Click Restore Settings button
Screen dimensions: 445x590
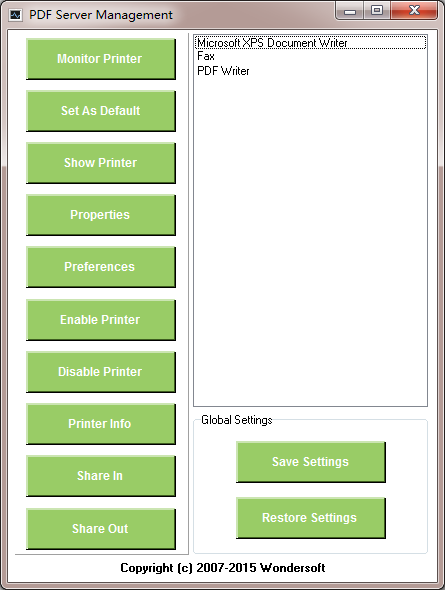[311, 518]
